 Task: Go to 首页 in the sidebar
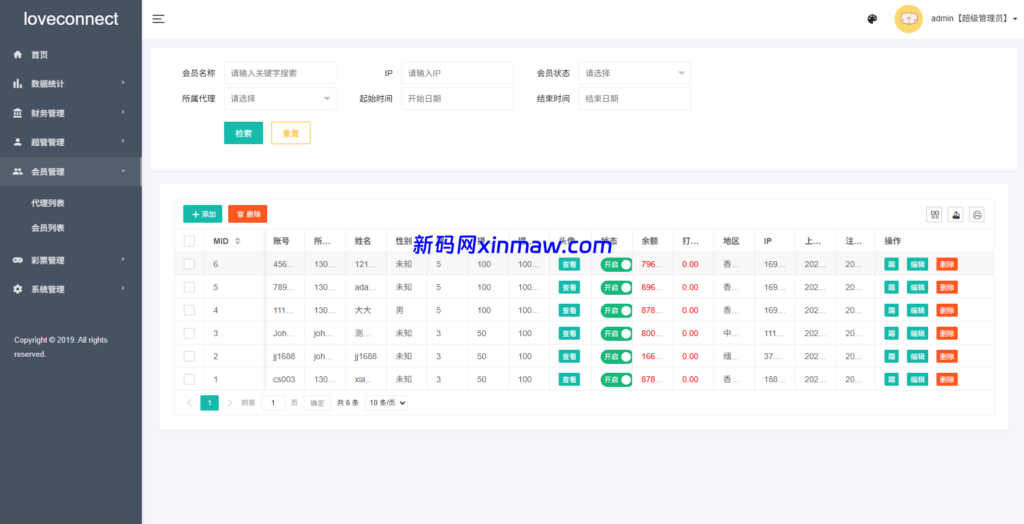coord(71,55)
